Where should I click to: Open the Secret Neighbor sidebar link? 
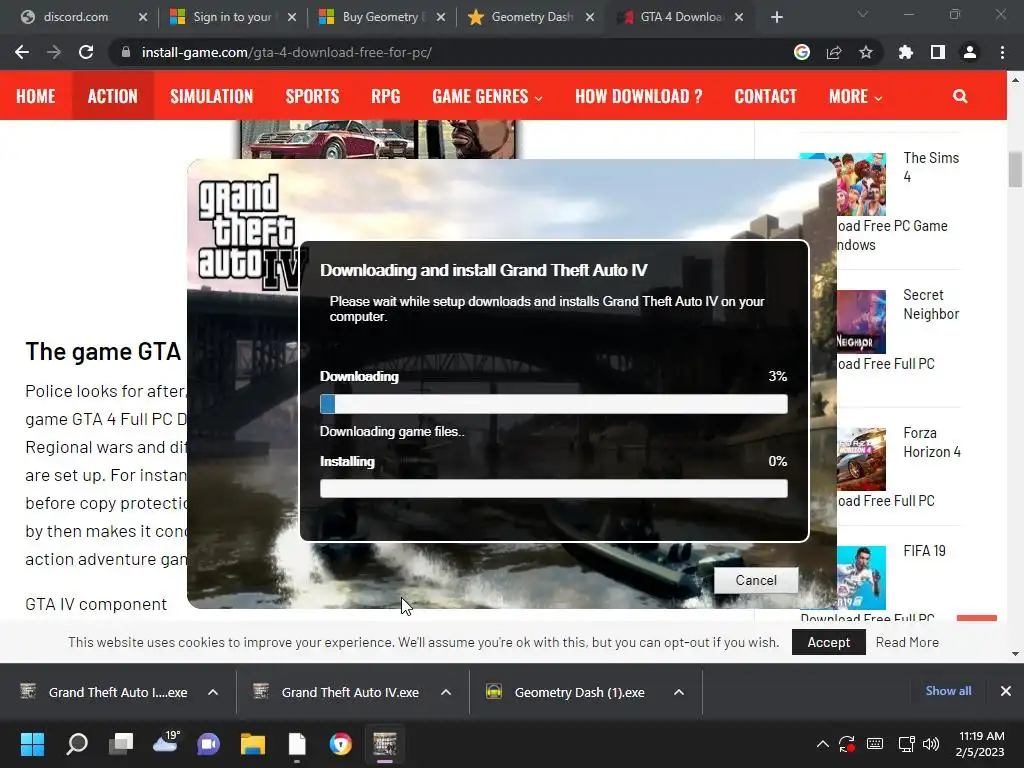click(931, 304)
